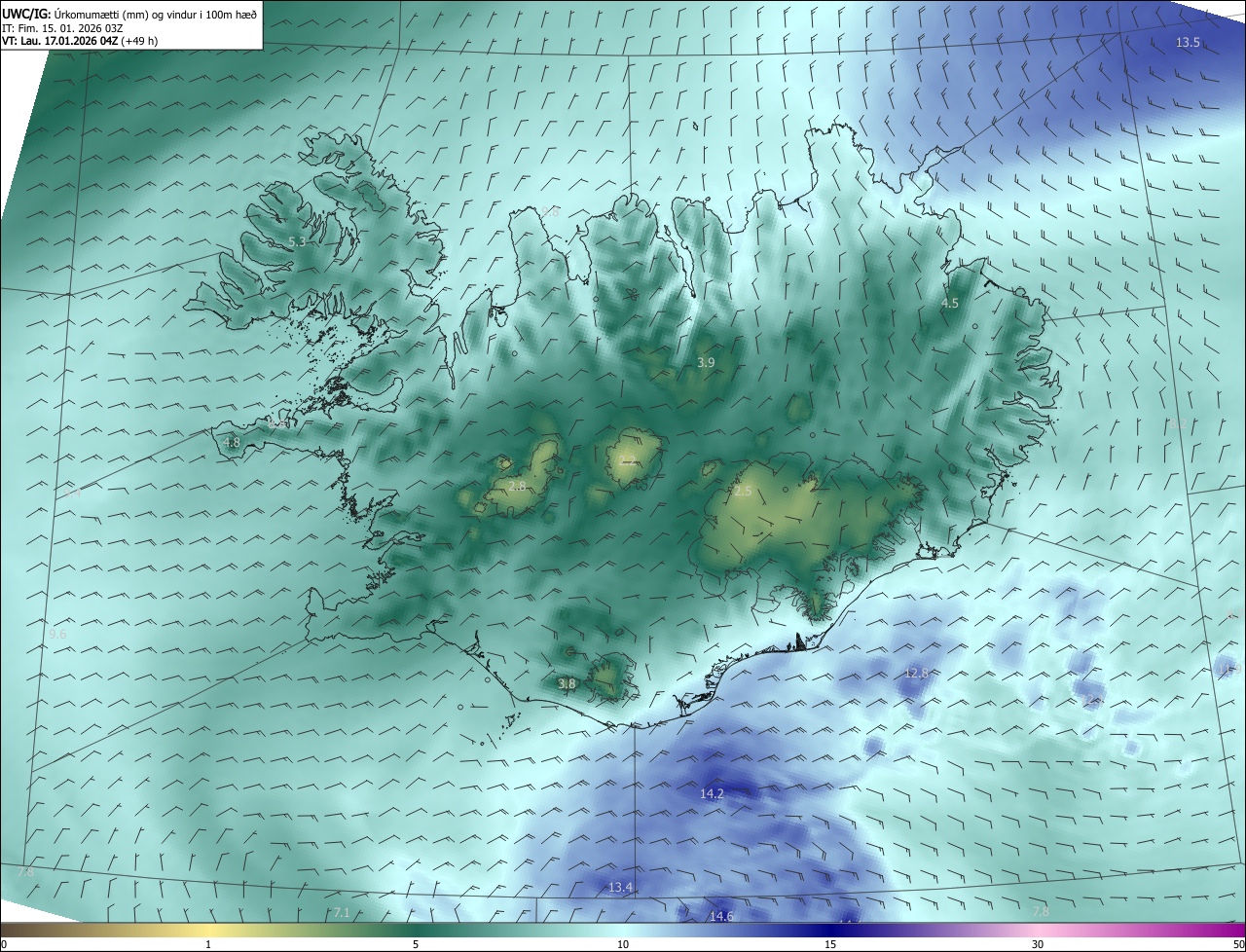
Task: Click the 14.6 value above the colorbar
Action: 721,917
